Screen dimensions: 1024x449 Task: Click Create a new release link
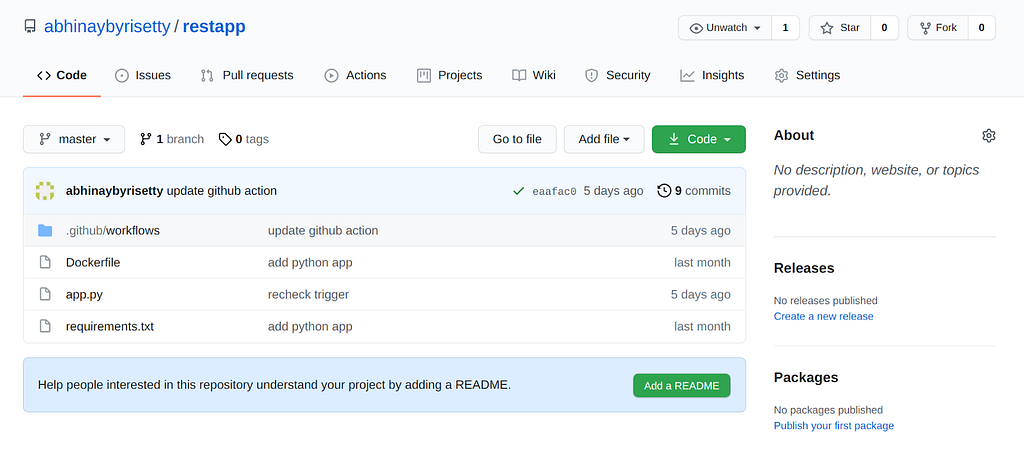824,317
